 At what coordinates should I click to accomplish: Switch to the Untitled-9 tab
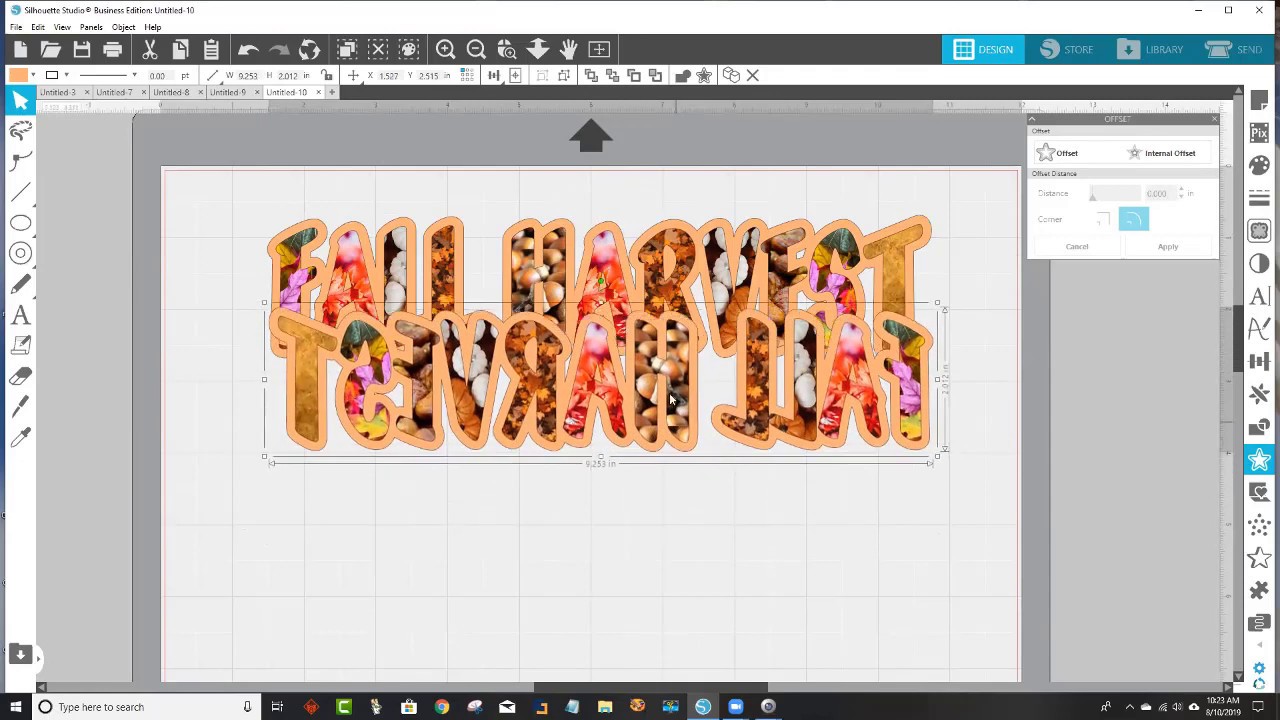228,92
